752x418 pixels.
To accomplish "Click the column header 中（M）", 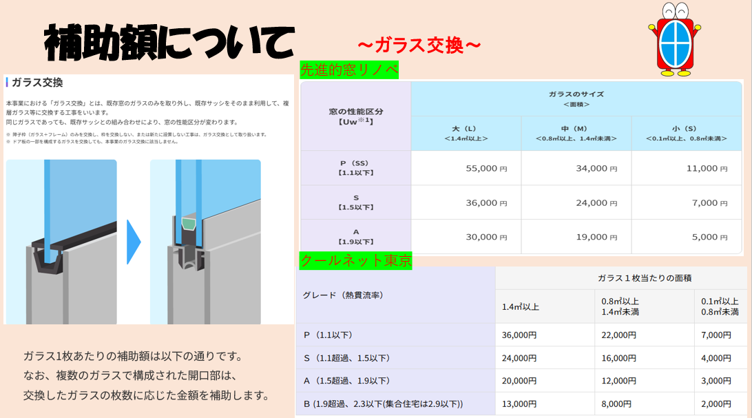I will (x=576, y=134).
